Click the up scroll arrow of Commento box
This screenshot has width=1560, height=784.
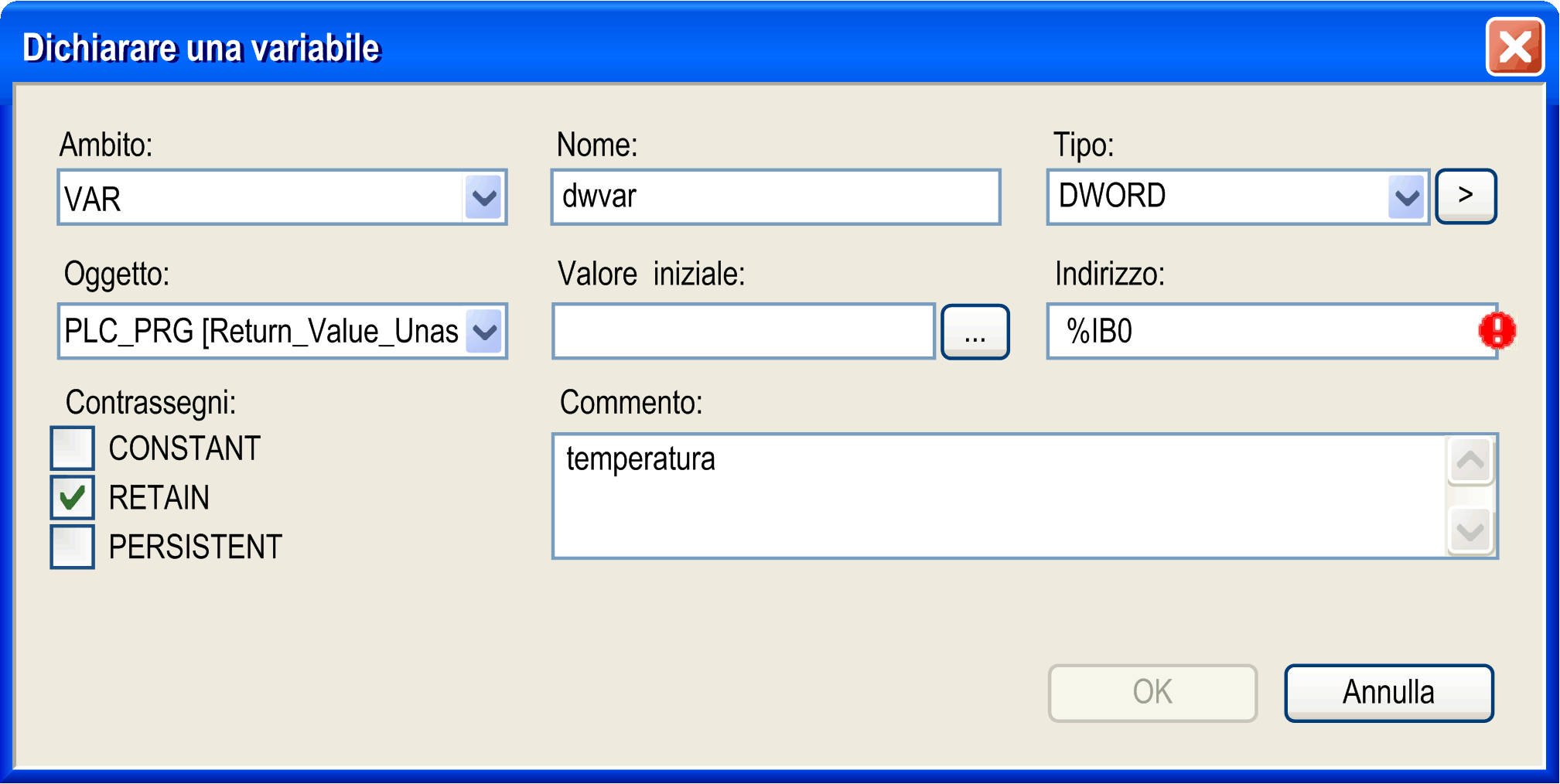1469,461
